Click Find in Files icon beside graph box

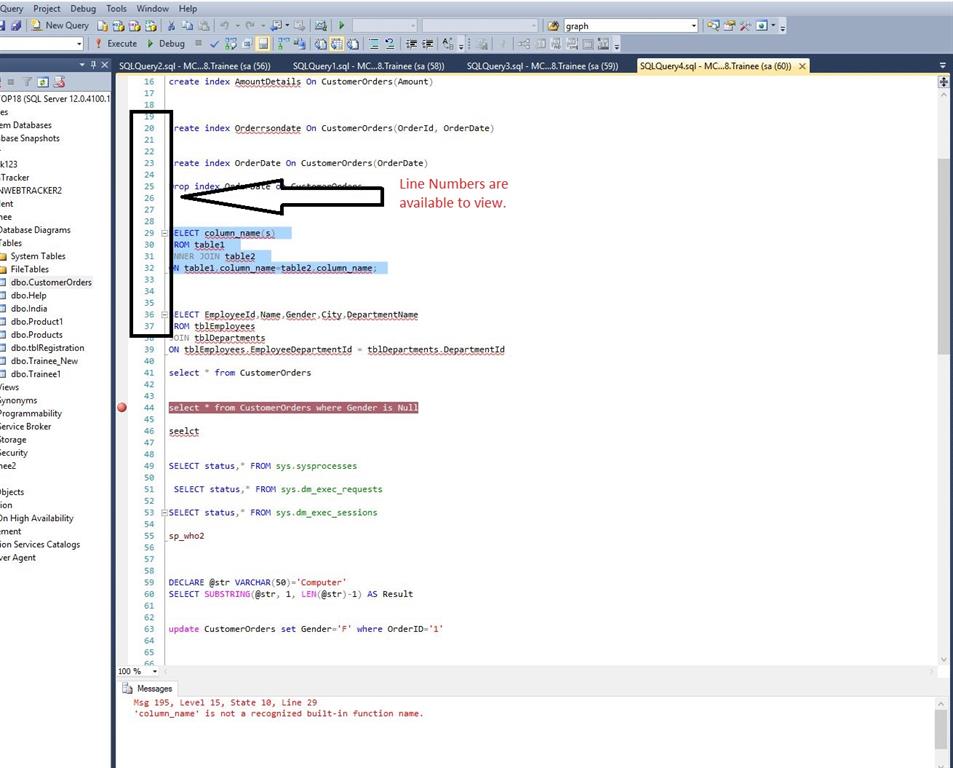(x=553, y=26)
